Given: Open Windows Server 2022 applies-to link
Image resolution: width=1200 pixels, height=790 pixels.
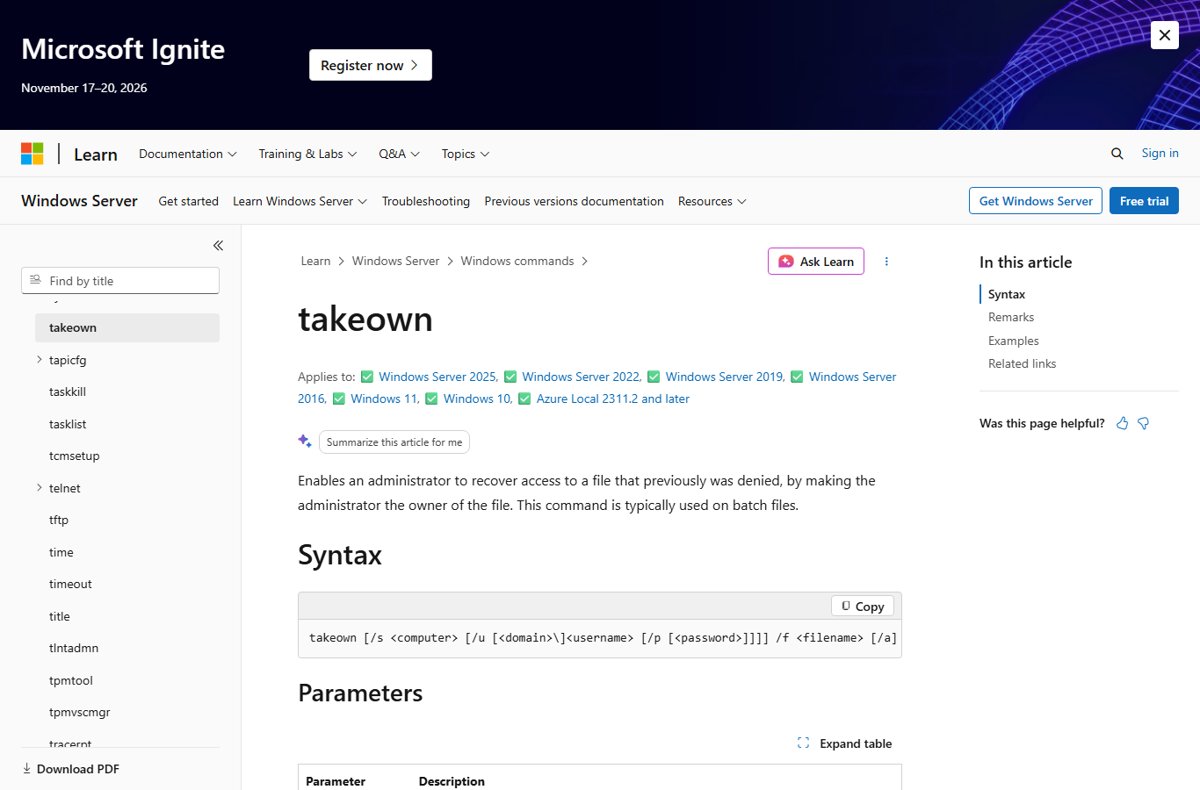Looking at the screenshot, I should click(581, 377).
